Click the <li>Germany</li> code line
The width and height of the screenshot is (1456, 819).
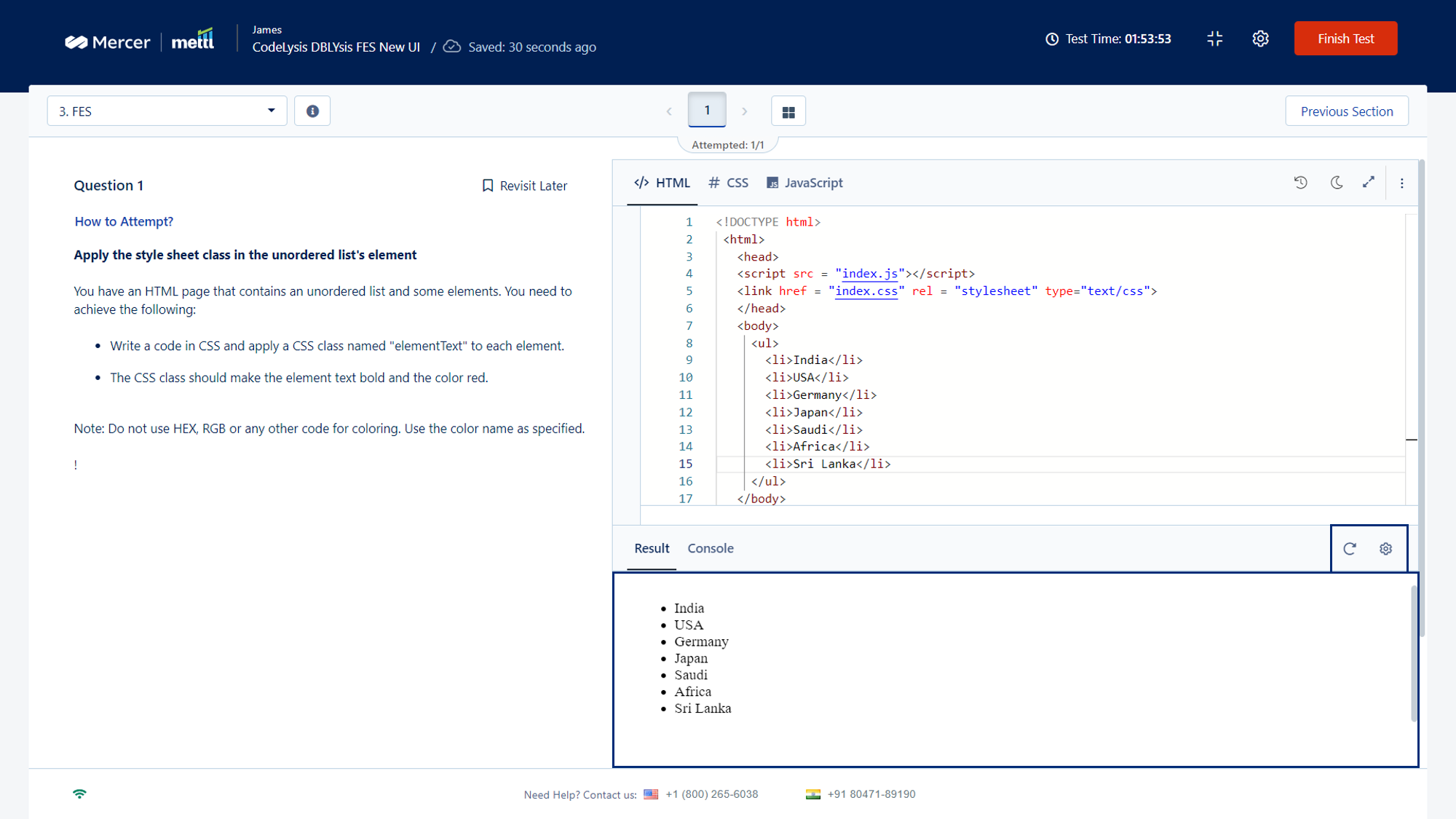[x=820, y=395]
